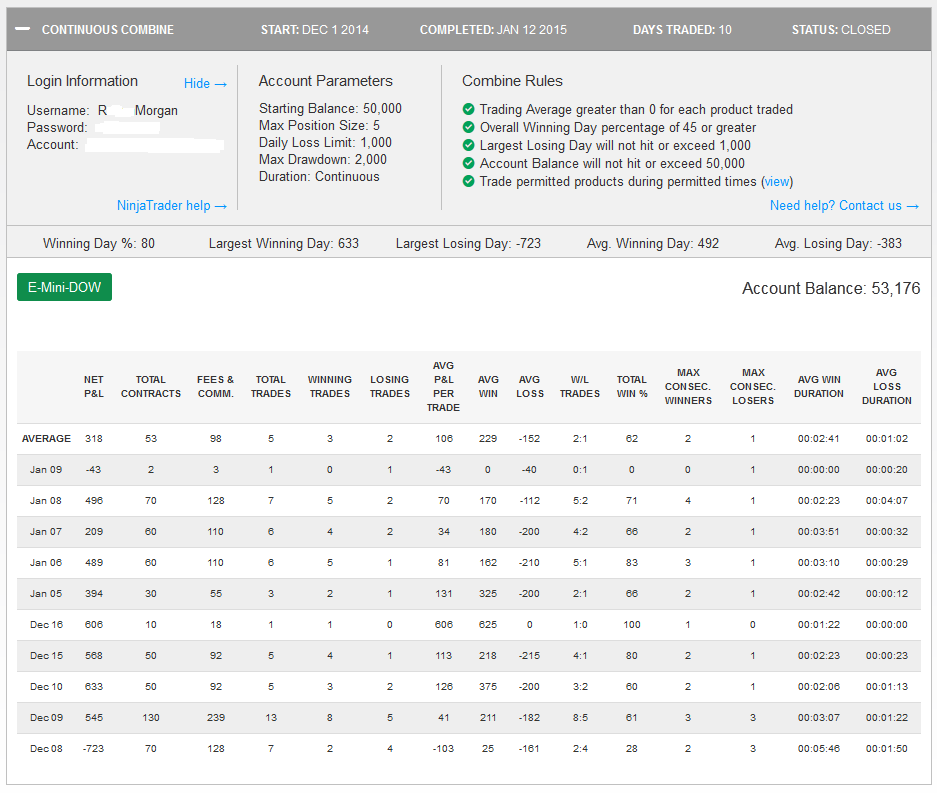Viewport: 937px width, 793px height.
Task: Click the AVG WIN column header
Action: [x=488, y=387]
